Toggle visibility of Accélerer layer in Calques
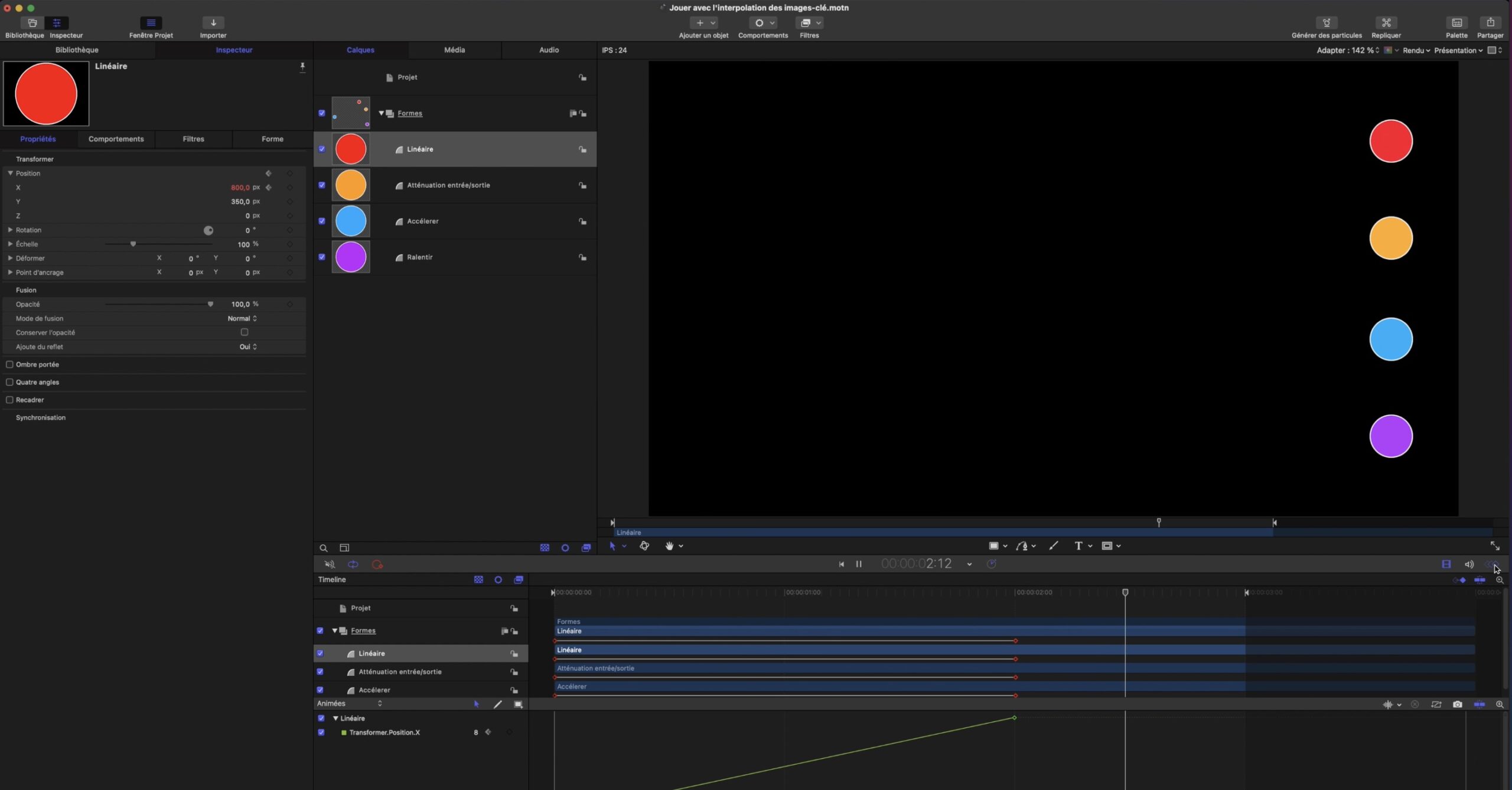 click(322, 221)
